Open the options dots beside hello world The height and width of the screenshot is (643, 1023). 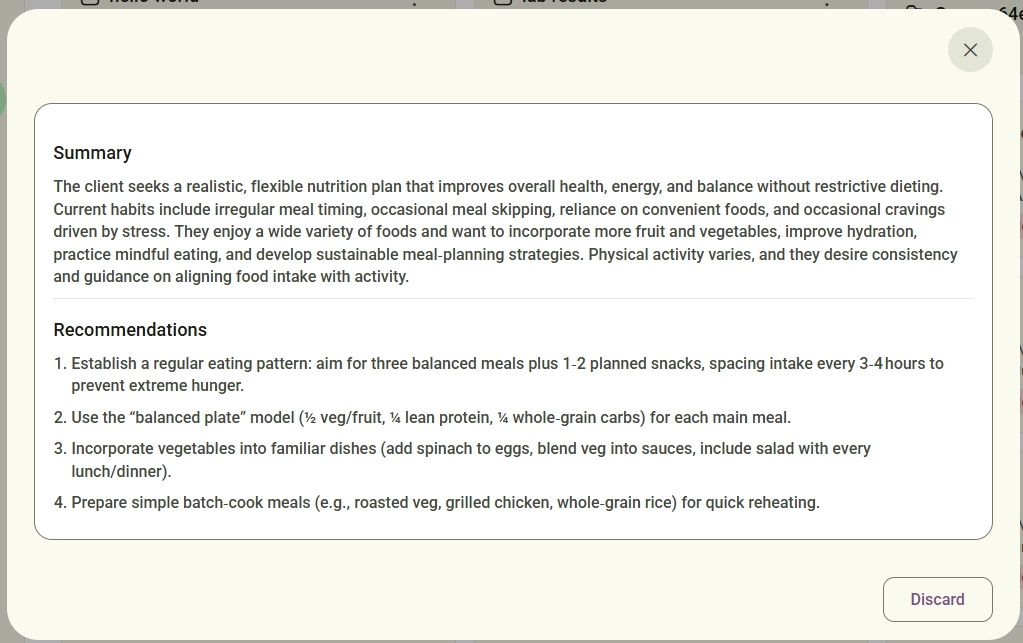(x=414, y=4)
